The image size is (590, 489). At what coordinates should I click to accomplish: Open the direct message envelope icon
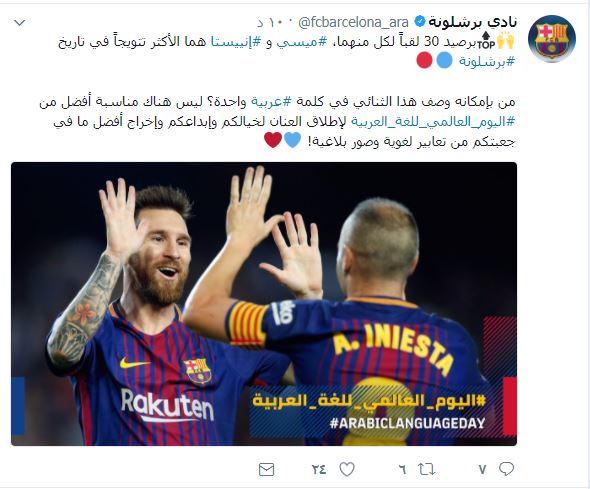click(x=266, y=469)
